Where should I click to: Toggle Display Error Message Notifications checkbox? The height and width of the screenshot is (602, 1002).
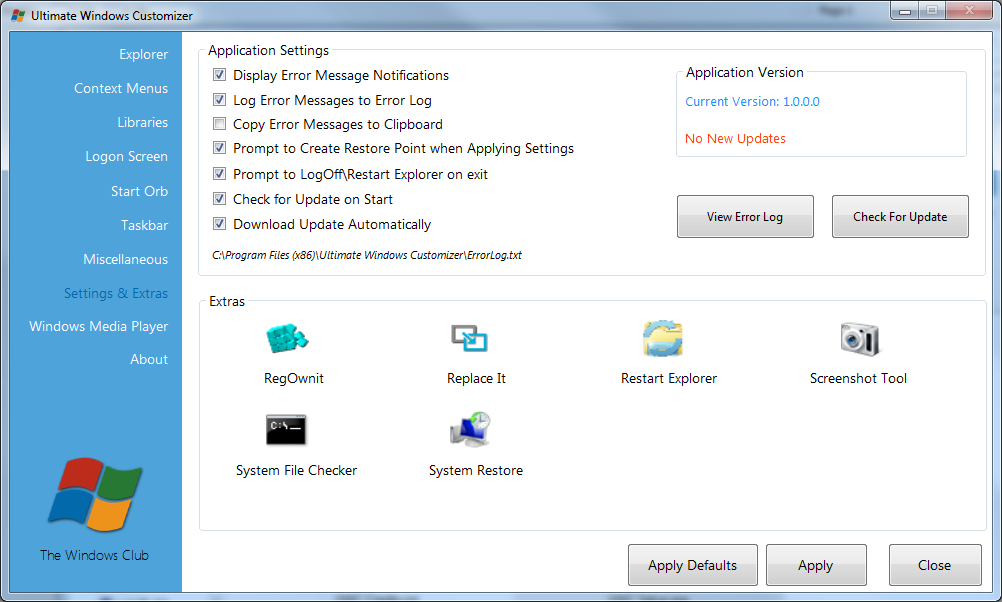219,75
